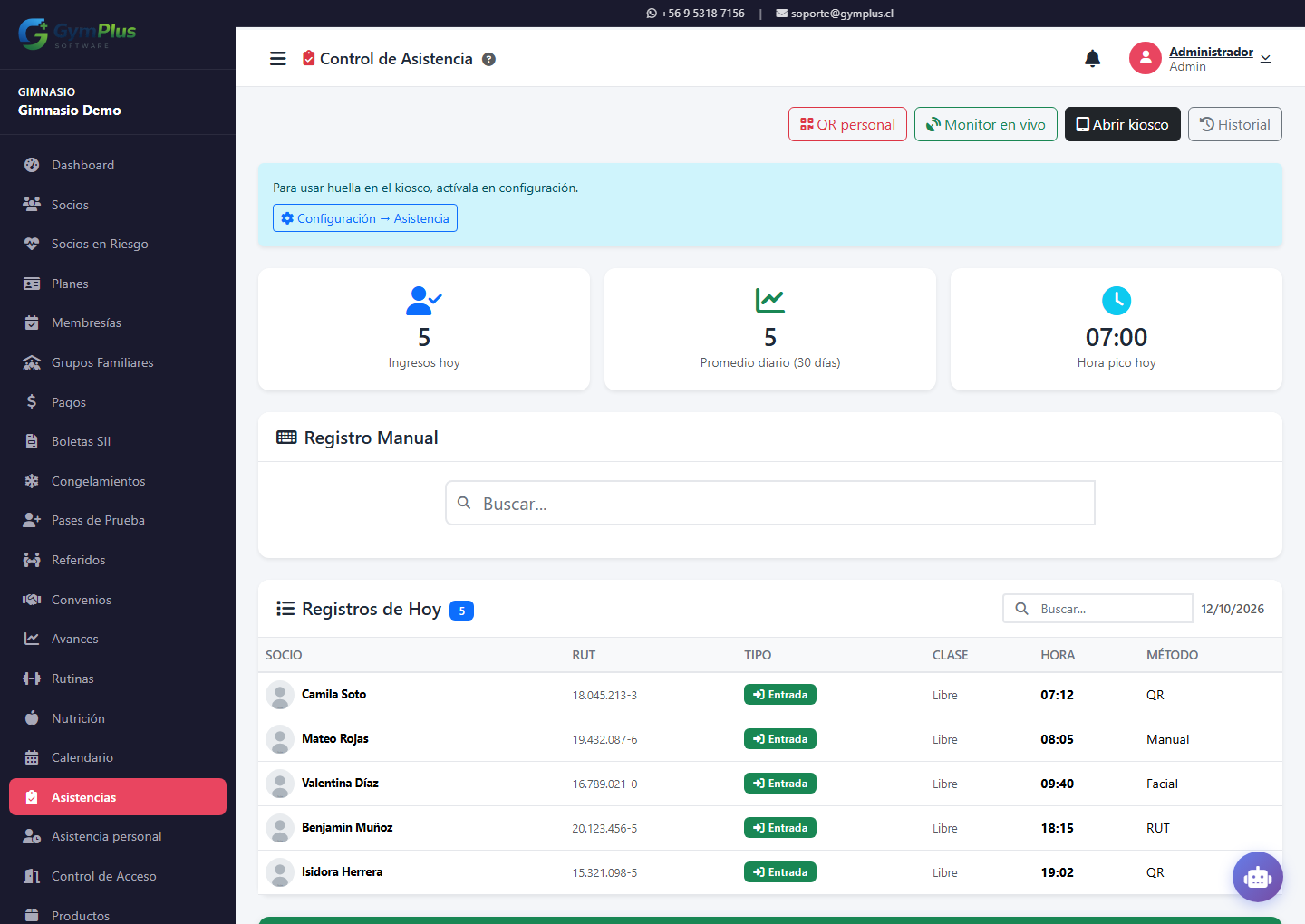Image resolution: width=1305 pixels, height=924 pixels.
Task: Launch Monitor en vivo
Action: (x=986, y=124)
